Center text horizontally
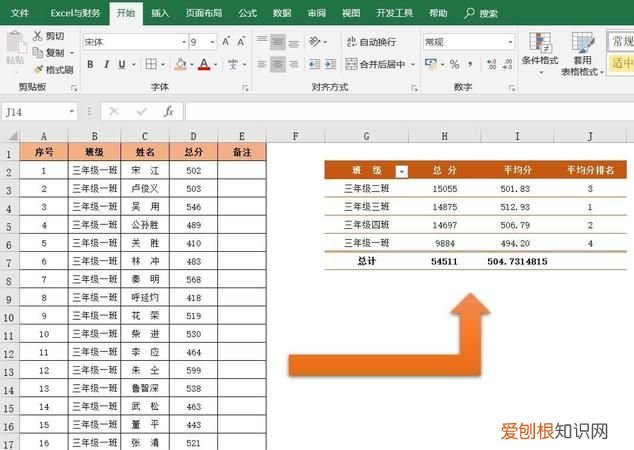Screen dimensions: 634x450 coord(278,64)
